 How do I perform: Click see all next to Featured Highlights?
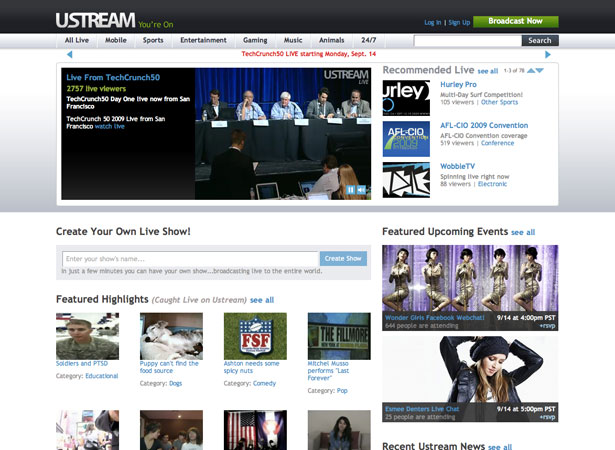(262, 300)
